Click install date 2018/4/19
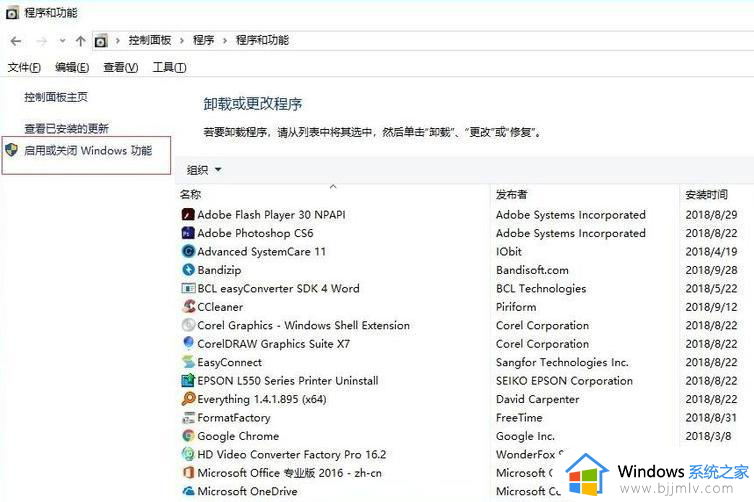754x502 pixels. (x=711, y=251)
